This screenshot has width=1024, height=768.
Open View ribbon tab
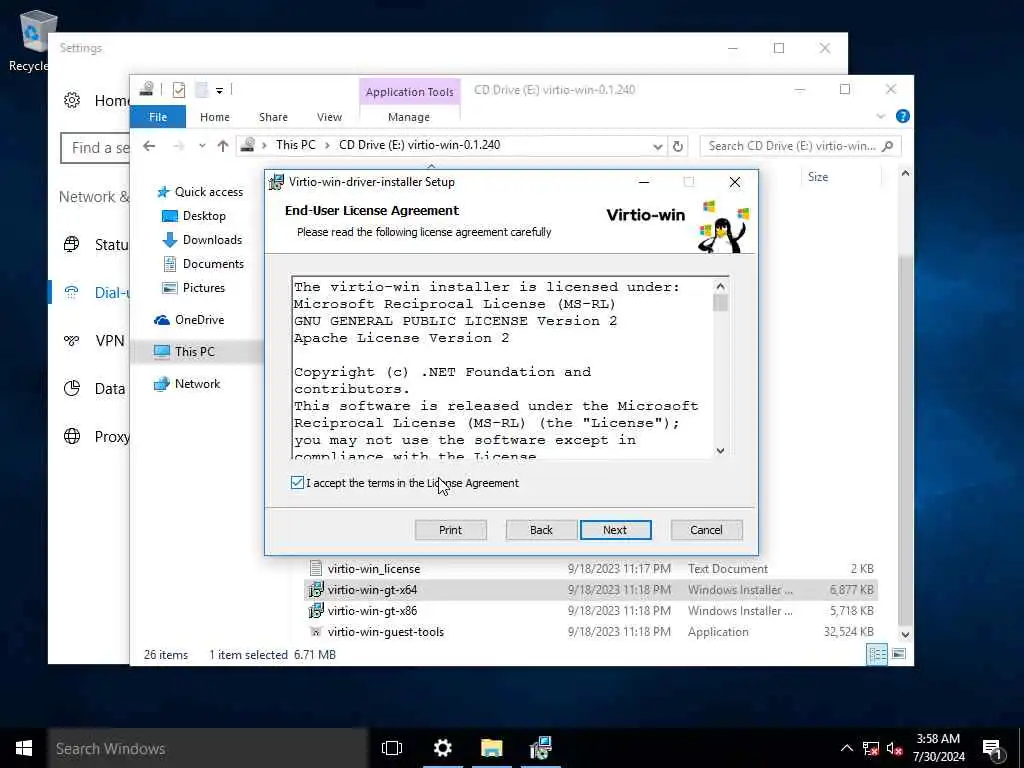click(x=329, y=117)
